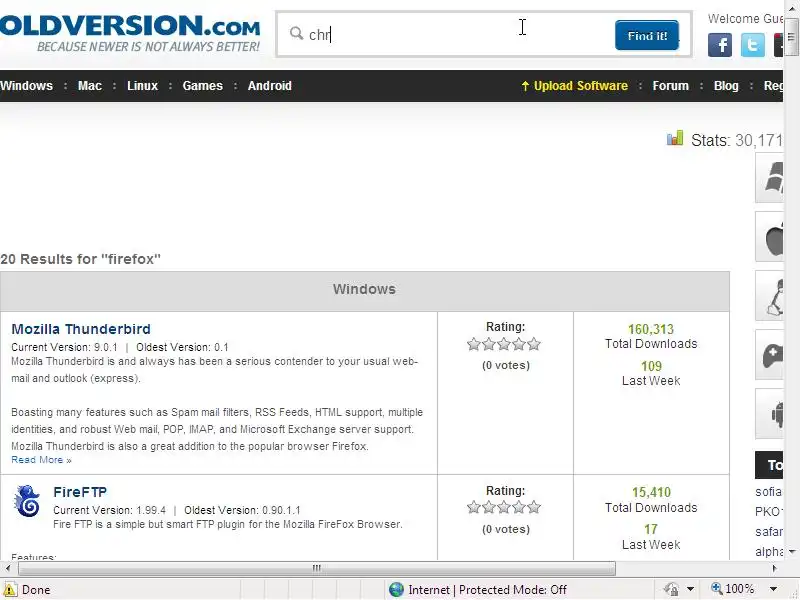Viewport: 800px width, 600px height.
Task: Click the magnifier icon in the search box
Action: point(296,34)
